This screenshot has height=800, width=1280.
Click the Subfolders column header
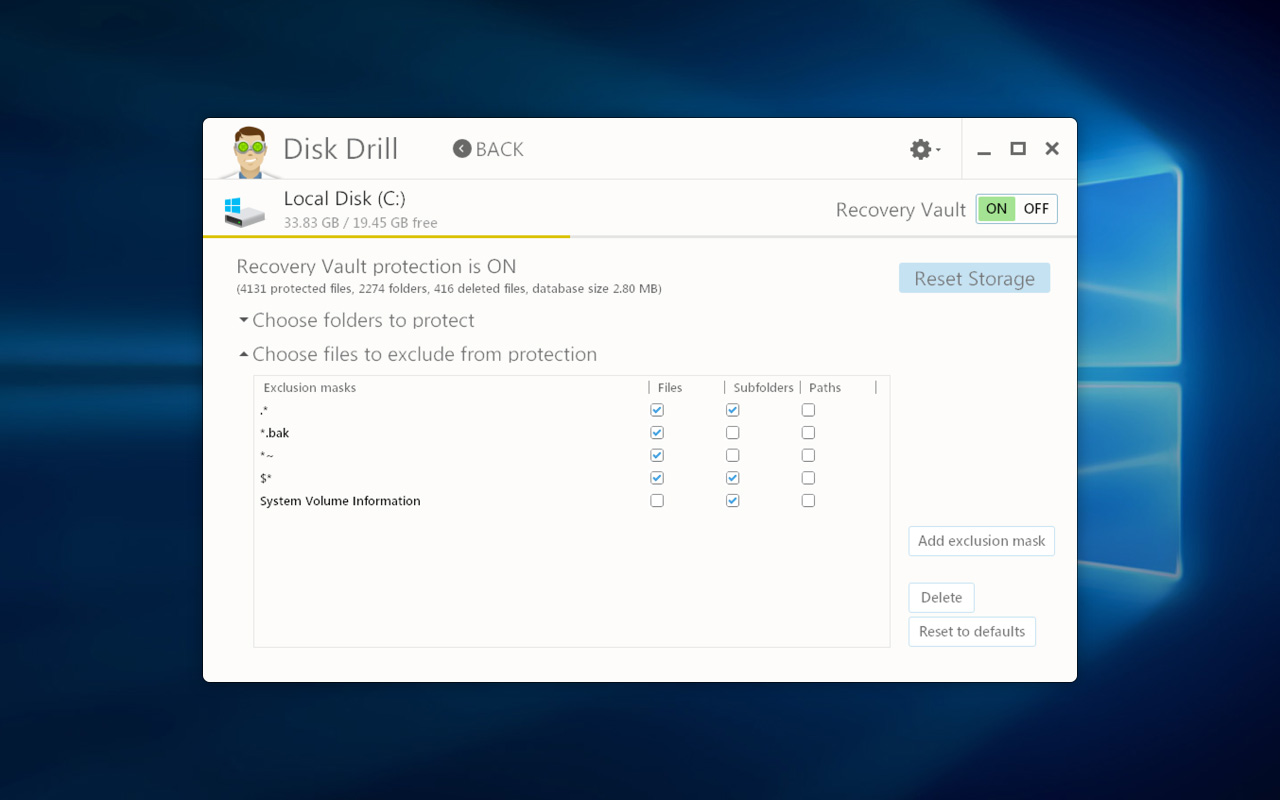pos(763,388)
